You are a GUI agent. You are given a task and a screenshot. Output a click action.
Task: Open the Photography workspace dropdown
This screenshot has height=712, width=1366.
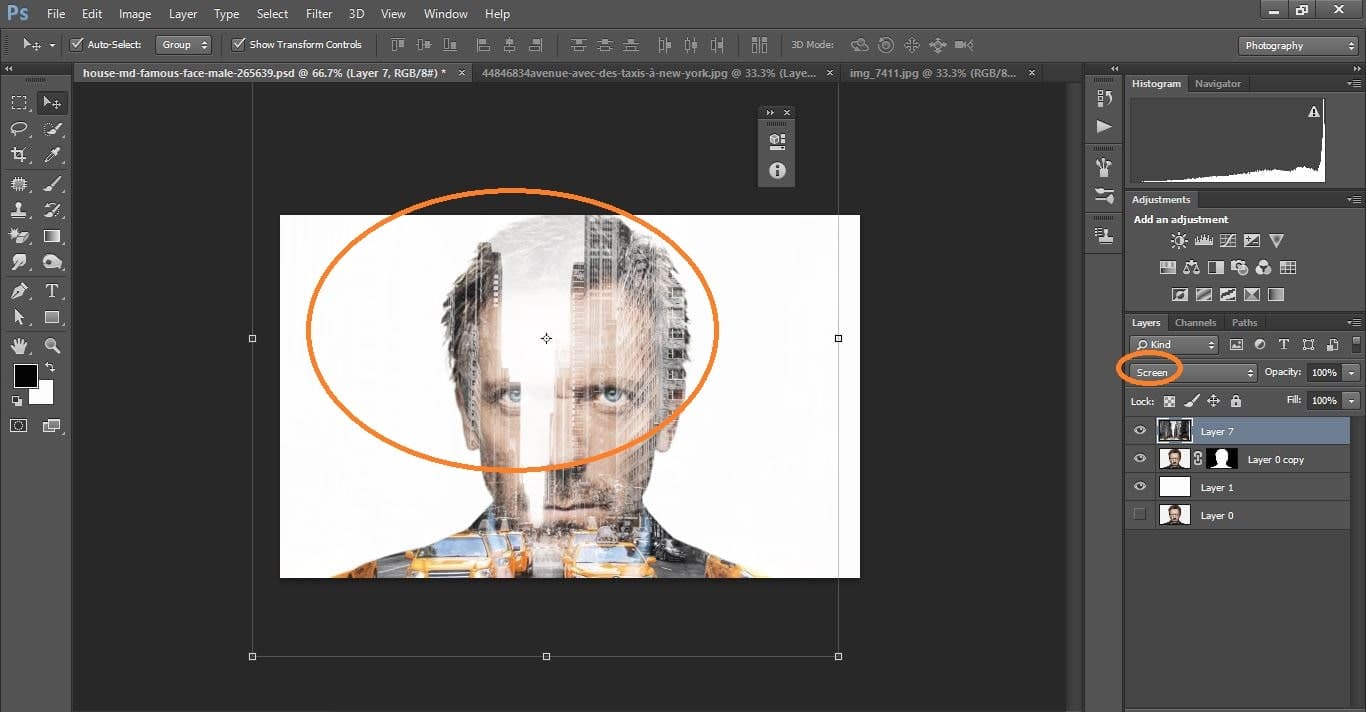(1297, 45)
